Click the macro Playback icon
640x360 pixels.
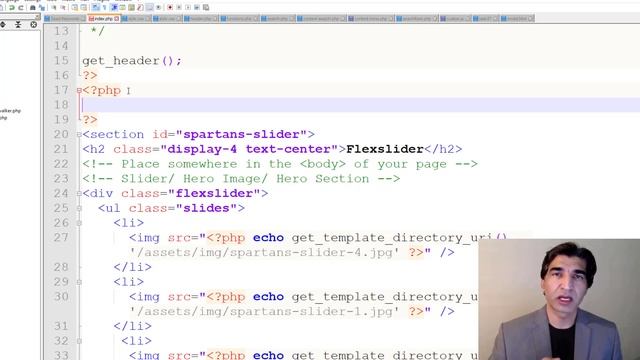coord(188,7)
